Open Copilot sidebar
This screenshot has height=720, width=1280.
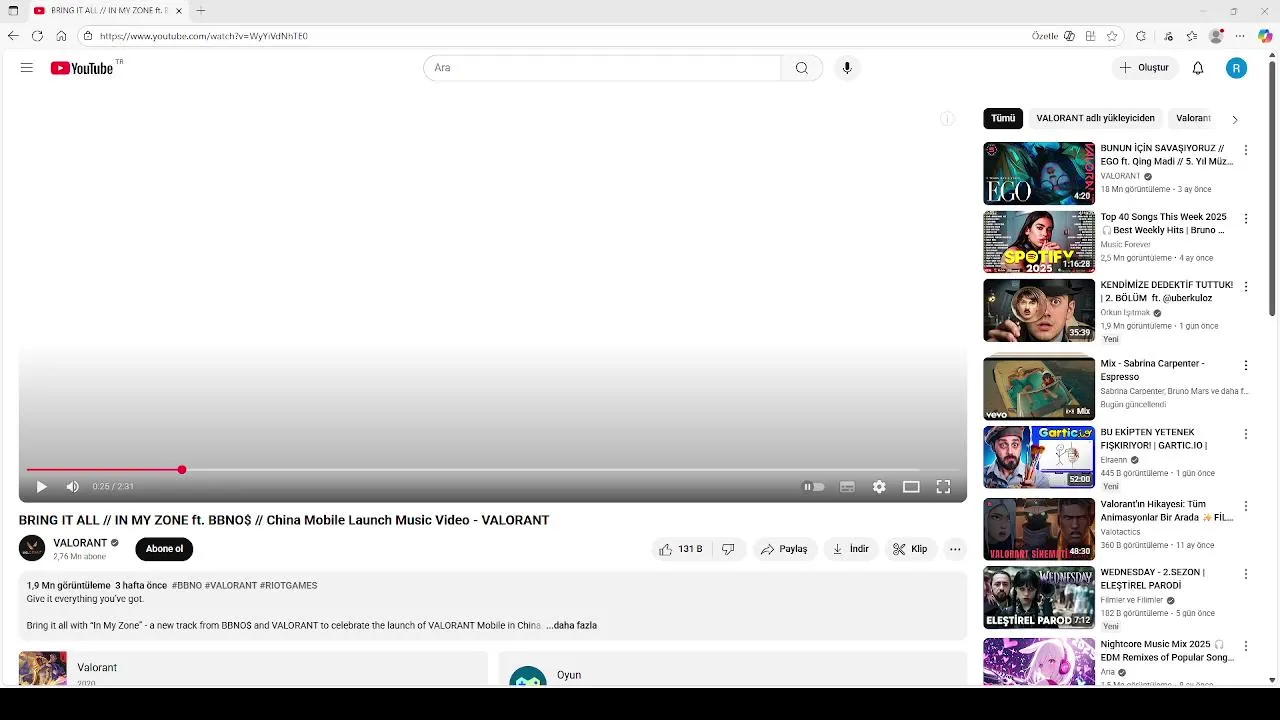click(1265, 36)
